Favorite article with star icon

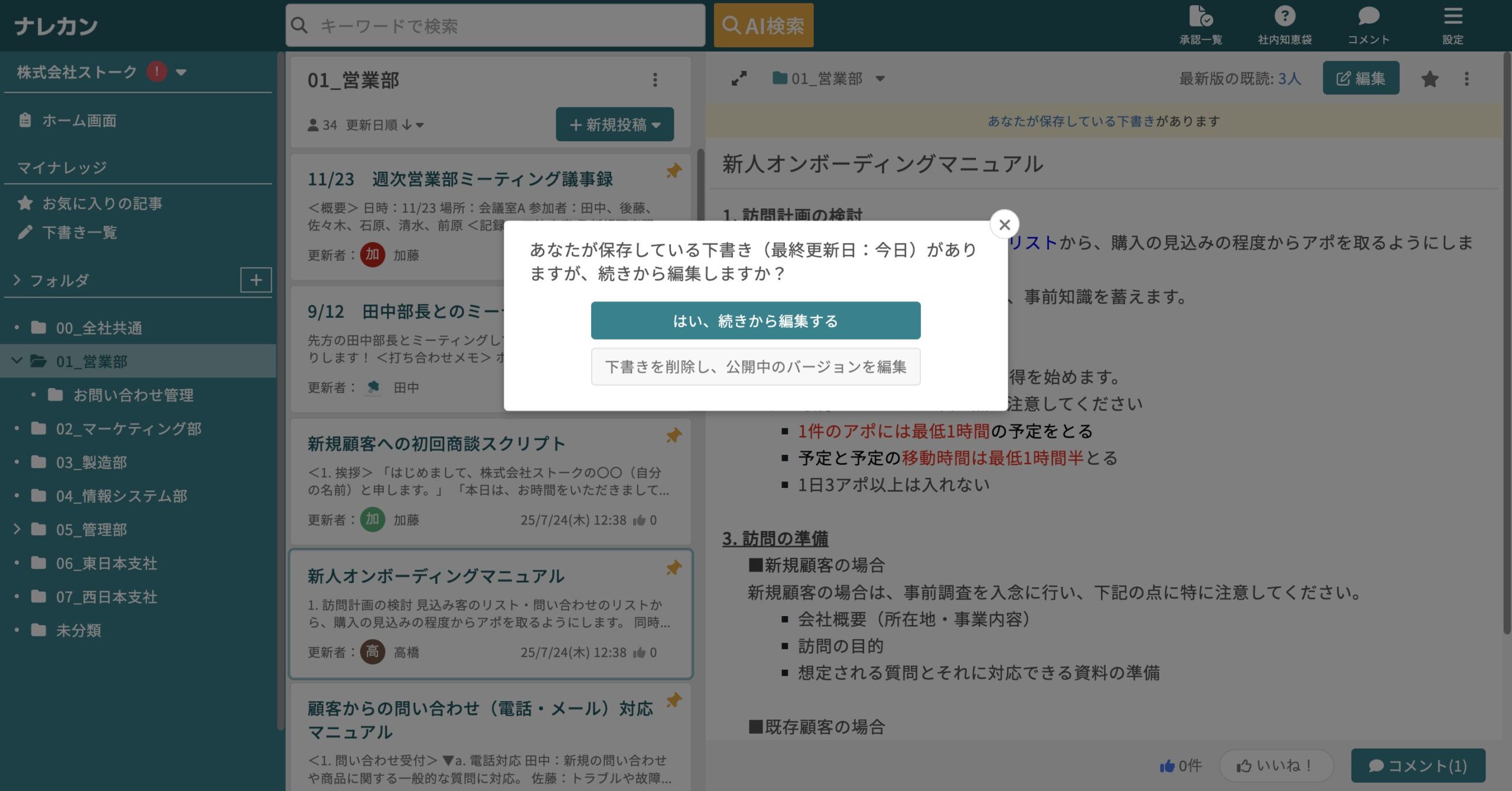coord(1429,79)
